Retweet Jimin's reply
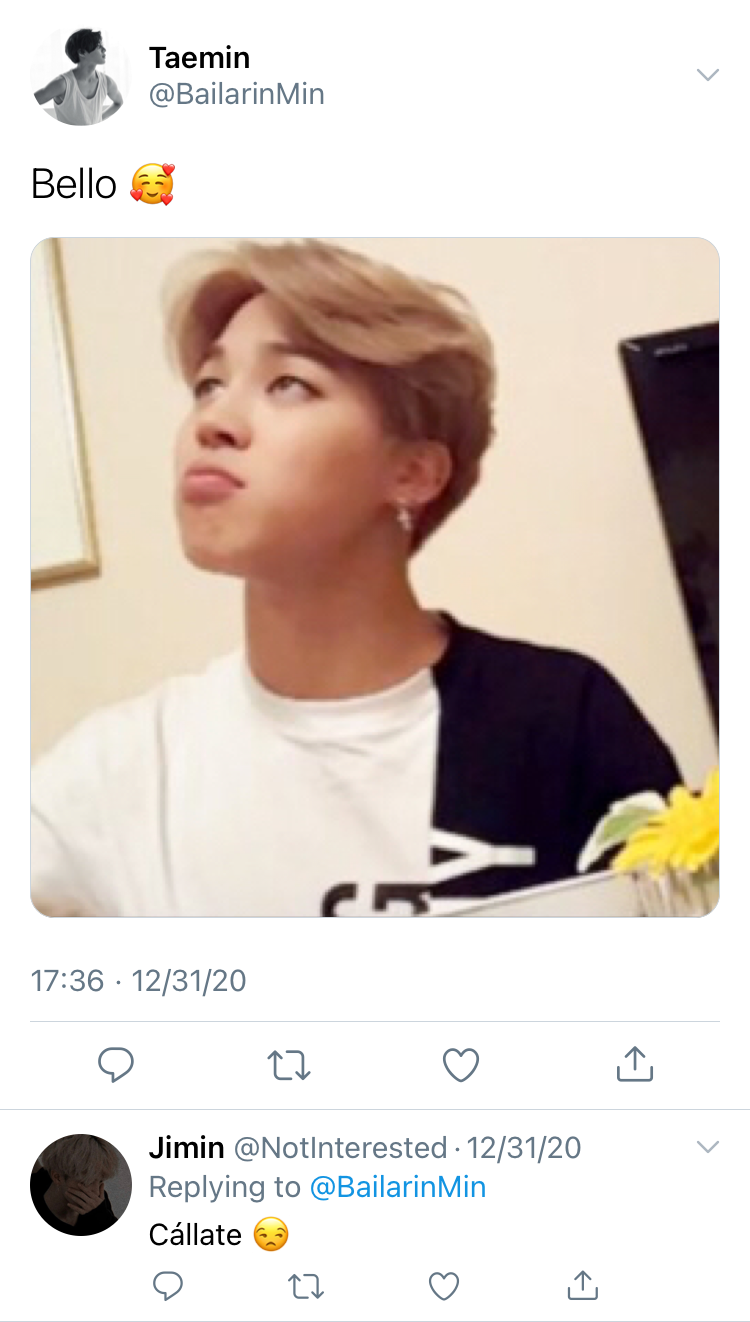This screenshot has height=1322, width=750. point(306,1286)
